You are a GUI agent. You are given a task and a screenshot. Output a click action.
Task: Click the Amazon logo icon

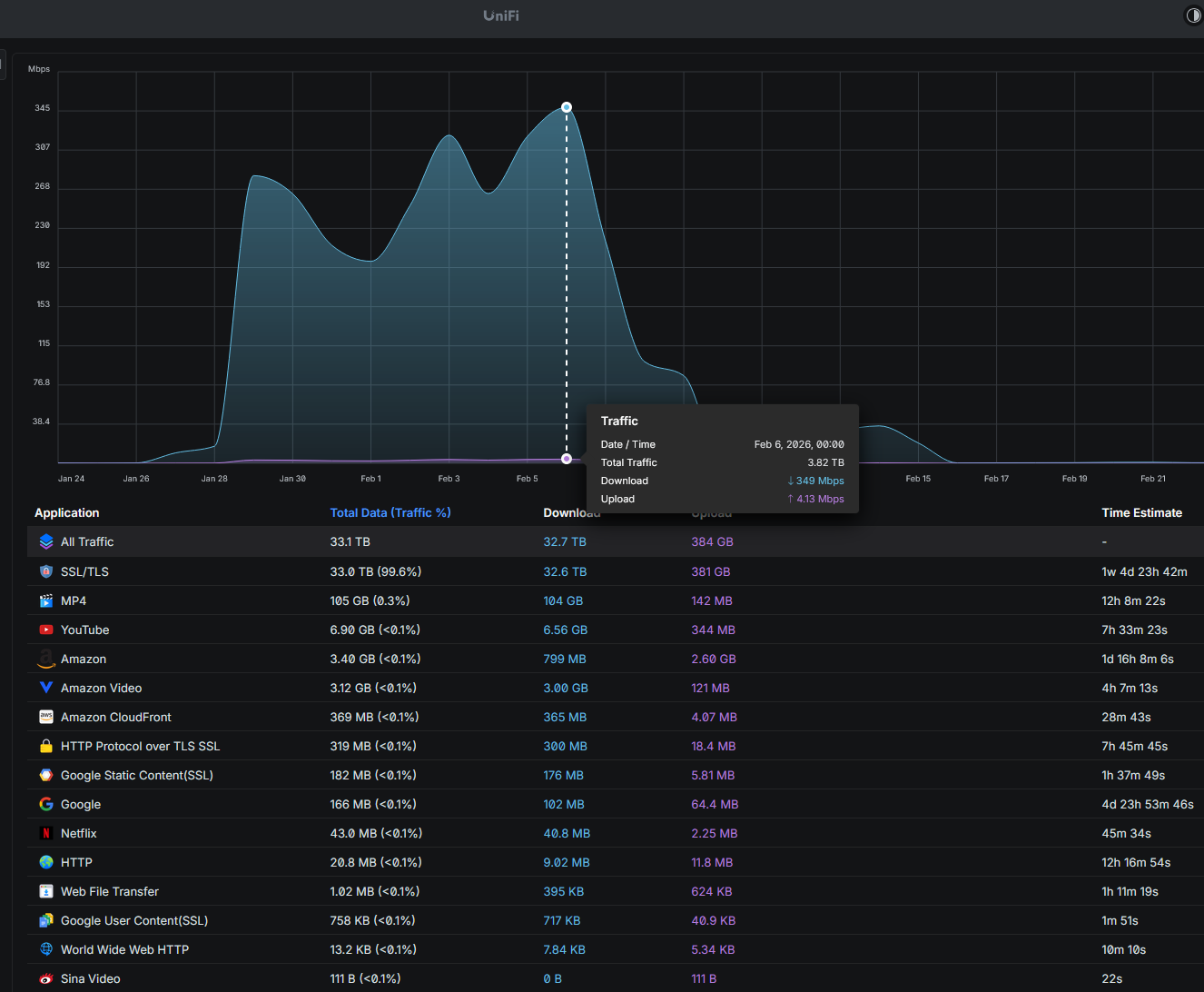point(46,659)
